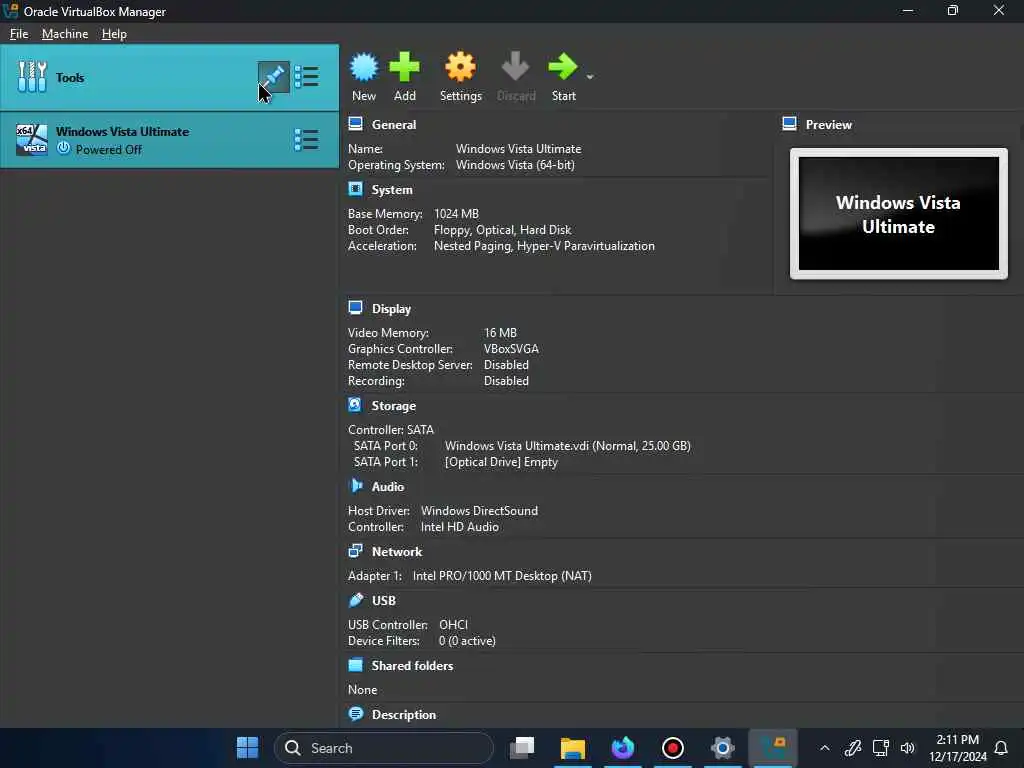Click the General section monitor icon
The height and width of the screenshot is (768, 1024).
355,123
